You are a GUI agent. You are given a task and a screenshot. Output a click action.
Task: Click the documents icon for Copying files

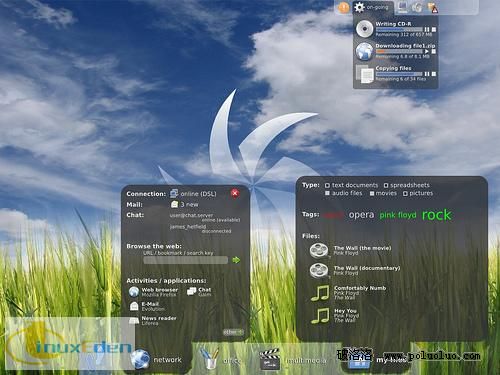365,74
